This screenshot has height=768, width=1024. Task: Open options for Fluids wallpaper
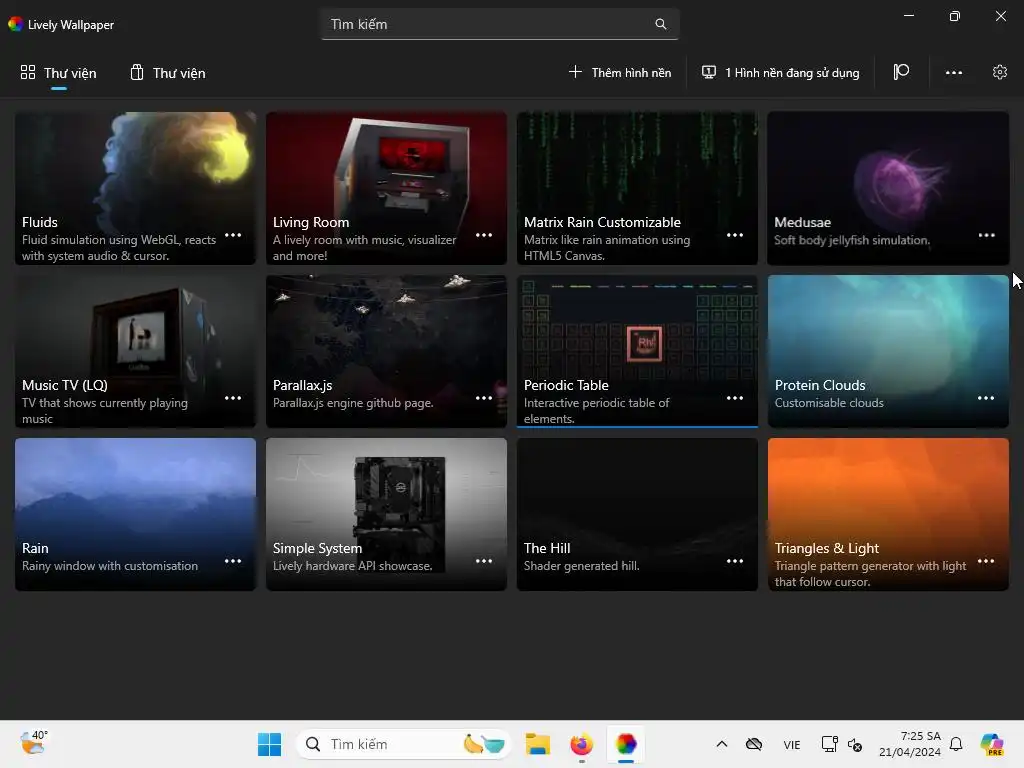point(233,235)
